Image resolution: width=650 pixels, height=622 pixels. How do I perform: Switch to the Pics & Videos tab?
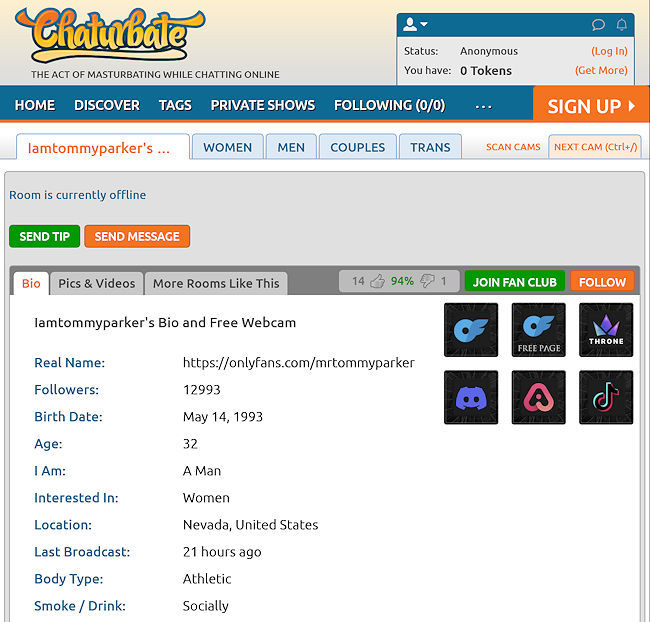coord(96,283)
